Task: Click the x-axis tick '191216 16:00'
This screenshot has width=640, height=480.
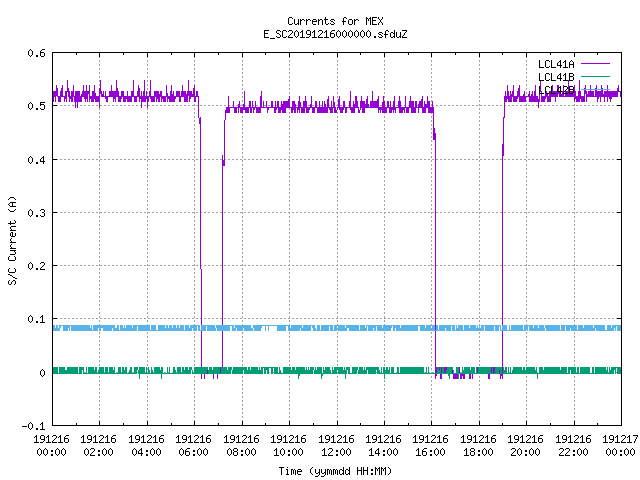Action: tap(431, 446)
